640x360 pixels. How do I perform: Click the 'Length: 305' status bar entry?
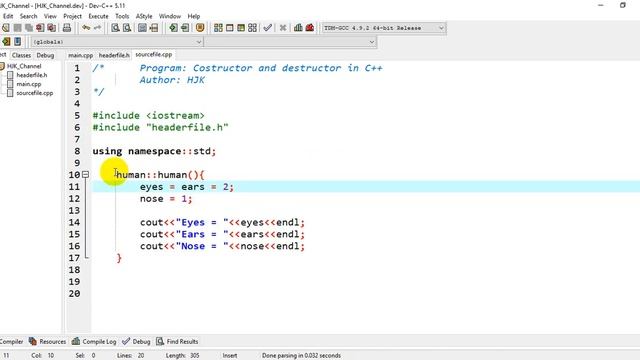[182, 356]
